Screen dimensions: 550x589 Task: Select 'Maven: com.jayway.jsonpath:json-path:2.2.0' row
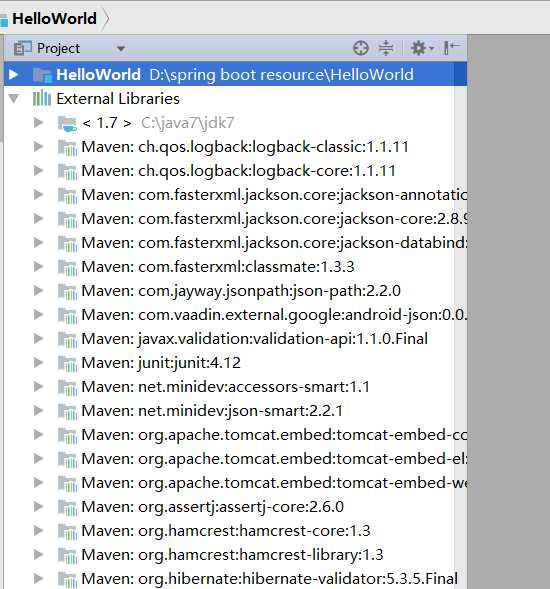[236, 291]
